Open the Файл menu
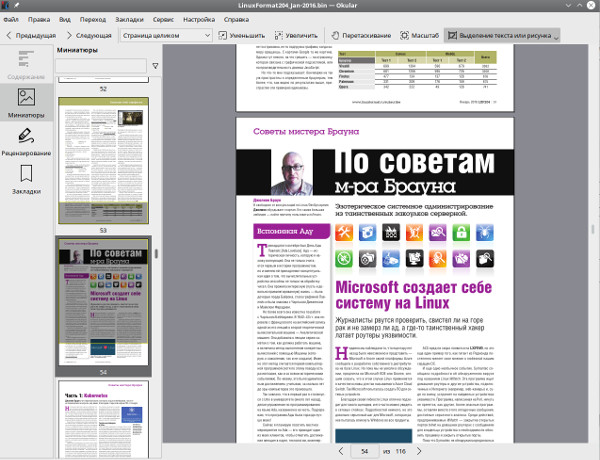Viewport: 600px width, 460px height. click(x=11, y=20)
